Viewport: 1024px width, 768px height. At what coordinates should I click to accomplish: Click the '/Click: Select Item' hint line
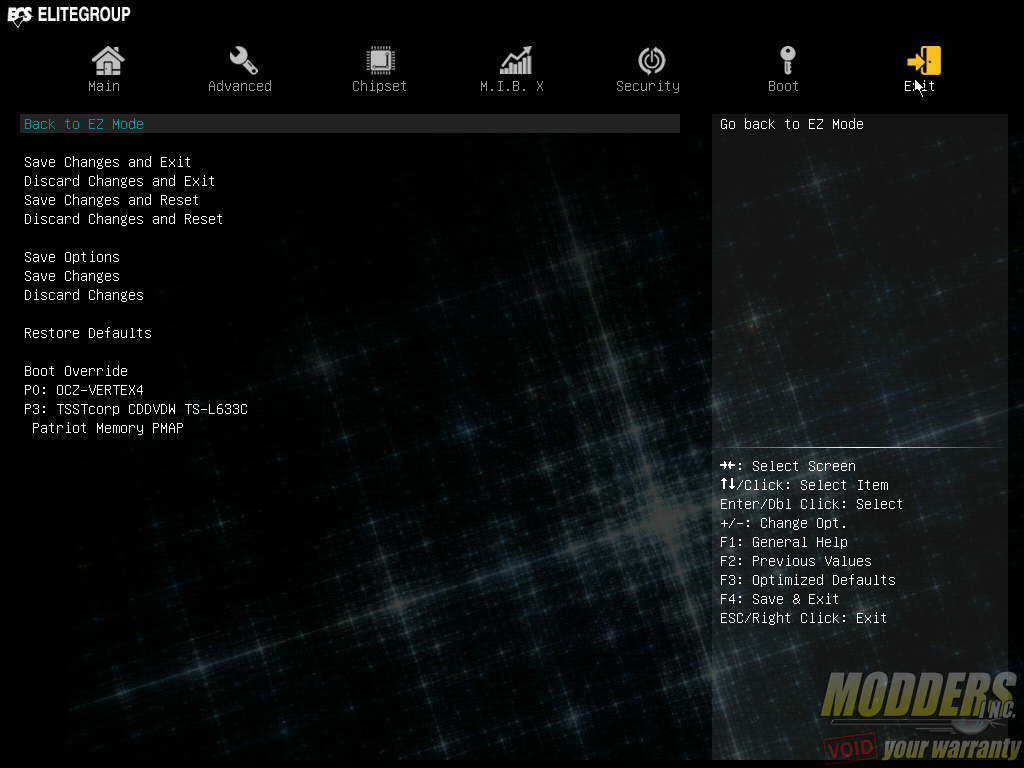tap(804, 485)
